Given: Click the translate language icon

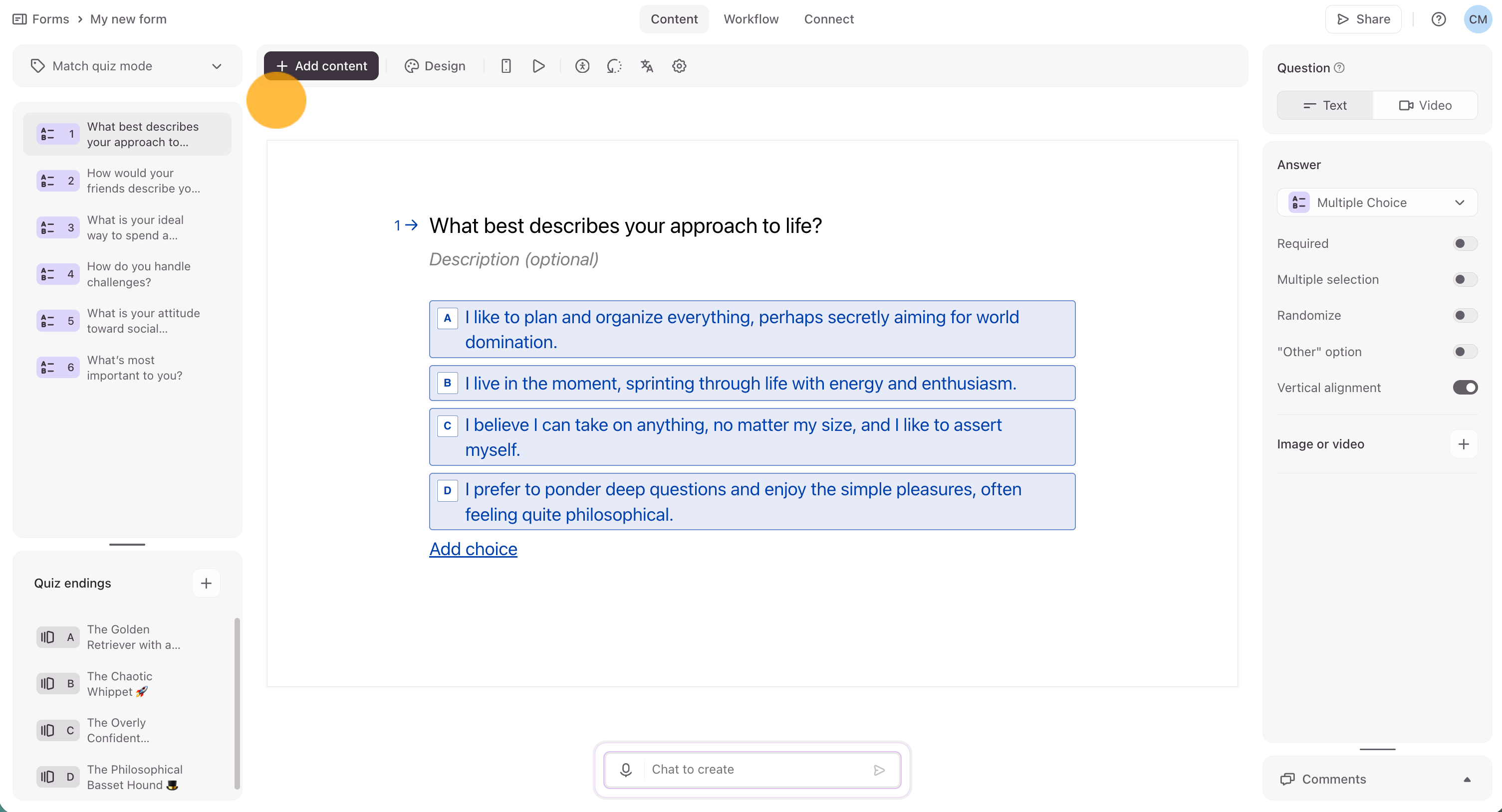Looking at the screenshot, I should (x=647, y=66).
